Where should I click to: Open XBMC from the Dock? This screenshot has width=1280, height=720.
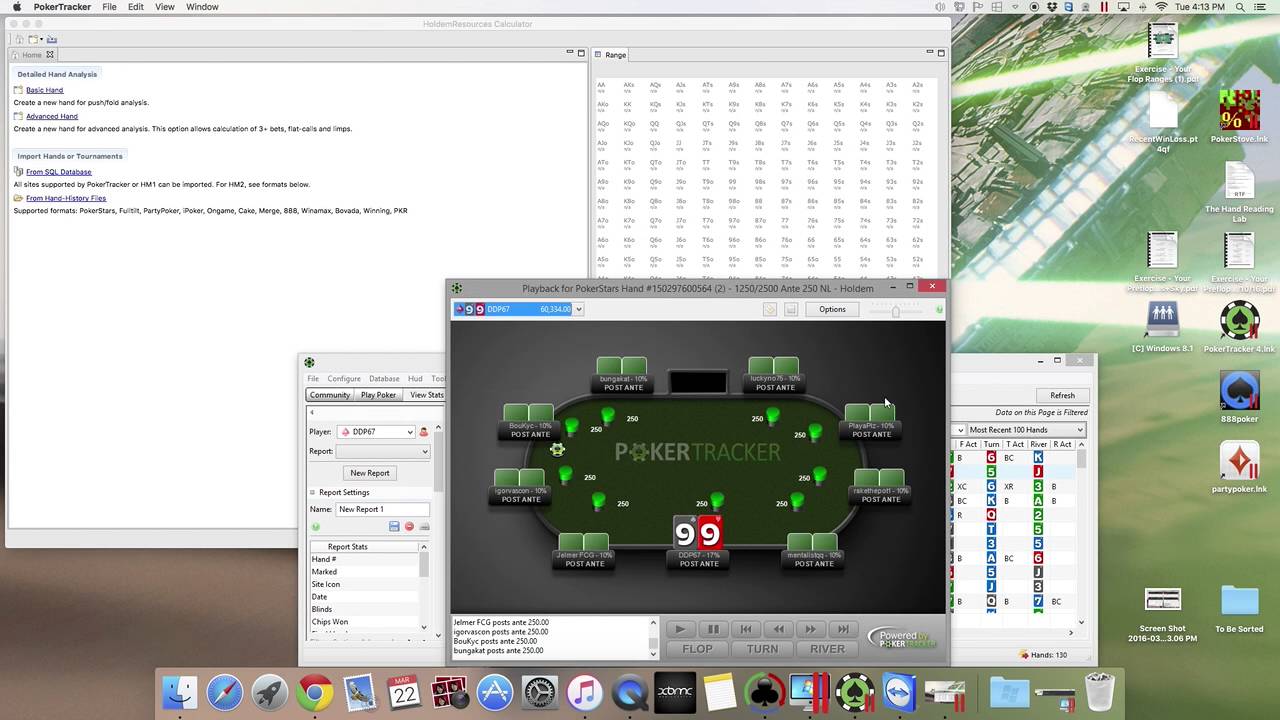[674, 693]
